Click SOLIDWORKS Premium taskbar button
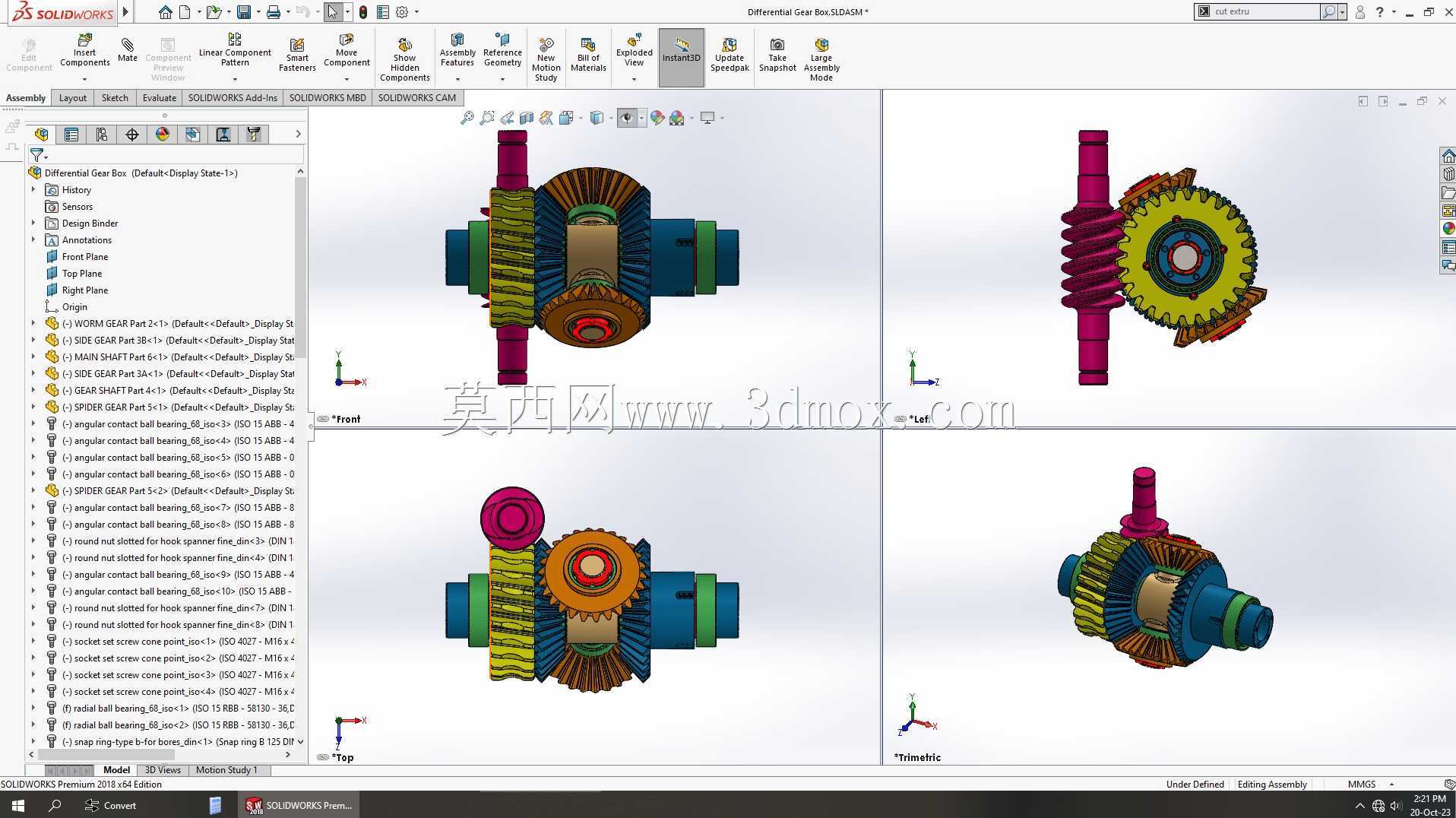This screenshot has height=818, width=1456. 299,805
